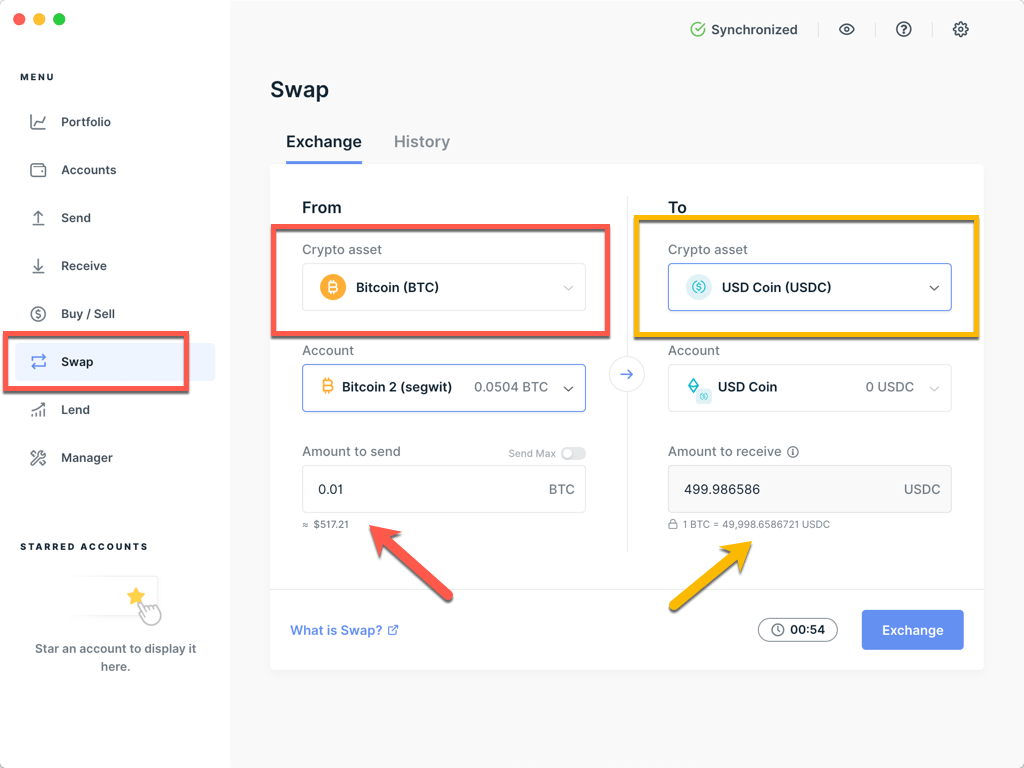Screen dimensions: 1024x768
Task: Click the Accounts wallet icon
Action: coord(38,170)
